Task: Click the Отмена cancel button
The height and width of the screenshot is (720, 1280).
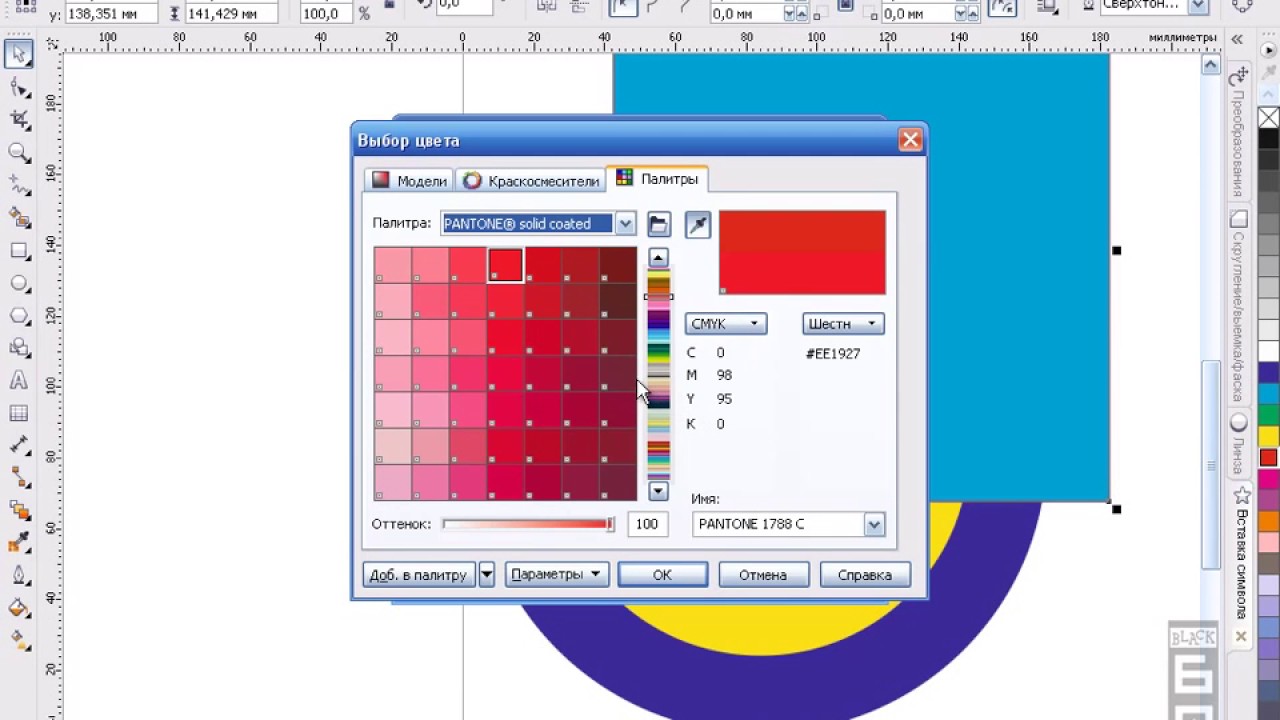Action: tap(763, 575)
